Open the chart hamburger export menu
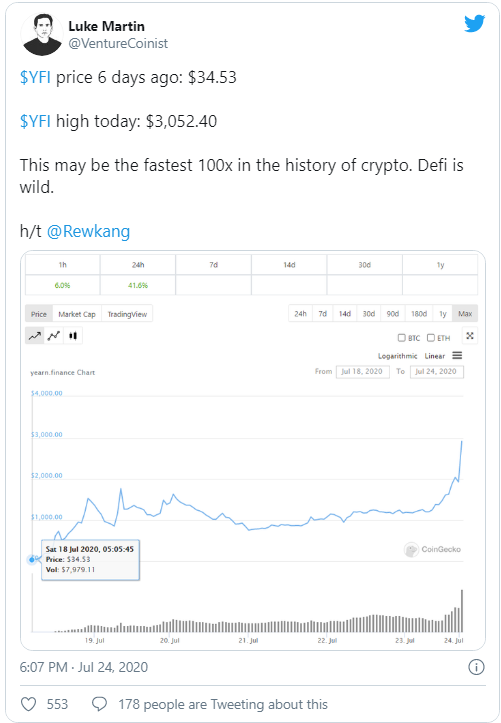The height and width of the screenshot is (723, 501). pyautogui.click(x=457, y=356)
